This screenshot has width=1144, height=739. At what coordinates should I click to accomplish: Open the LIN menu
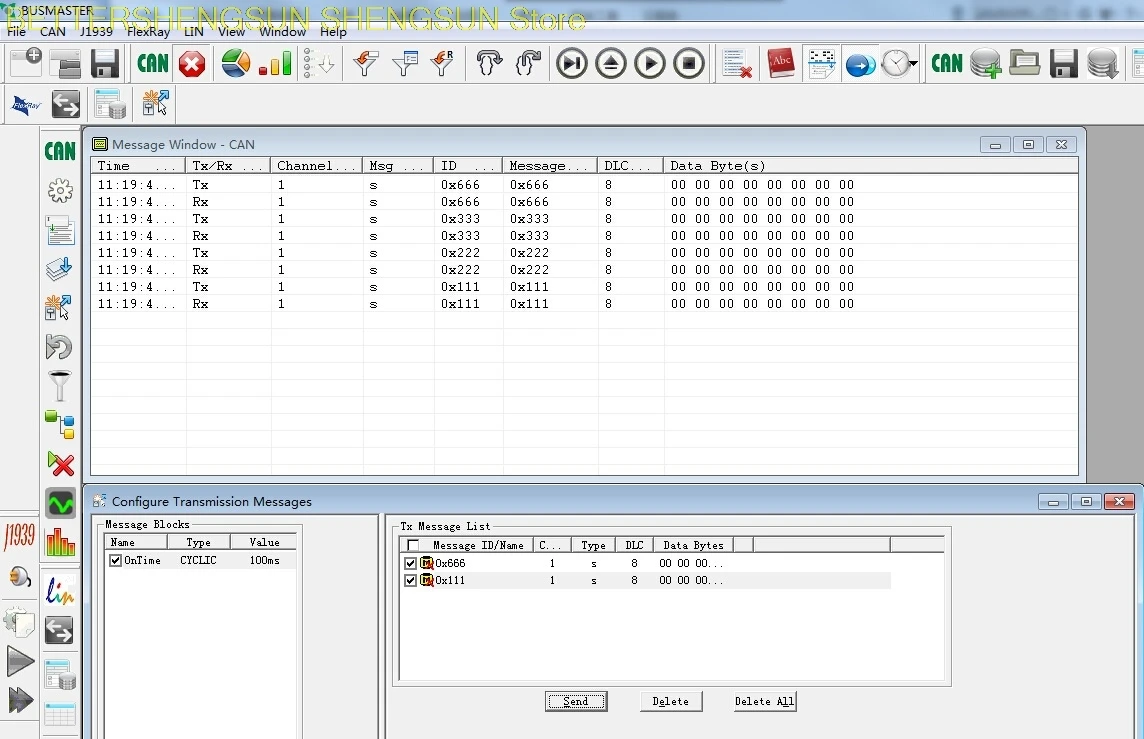[x=193, y=31]
